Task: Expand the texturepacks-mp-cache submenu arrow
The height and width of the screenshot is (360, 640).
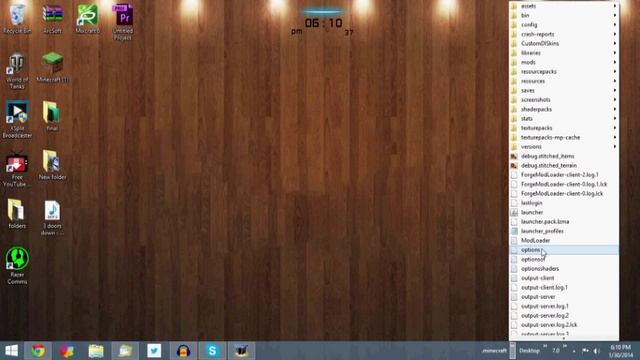Action: coord(615,137)
